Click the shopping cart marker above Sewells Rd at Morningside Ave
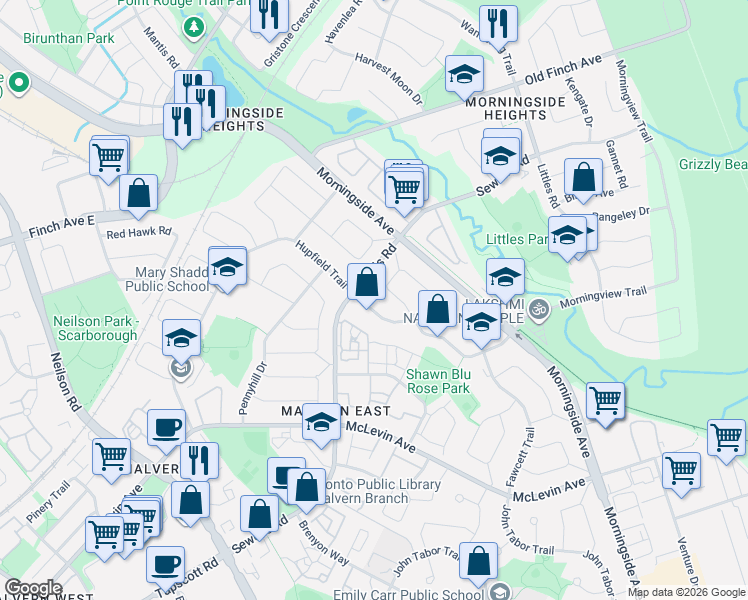748x600 pixels. [405, 188]
